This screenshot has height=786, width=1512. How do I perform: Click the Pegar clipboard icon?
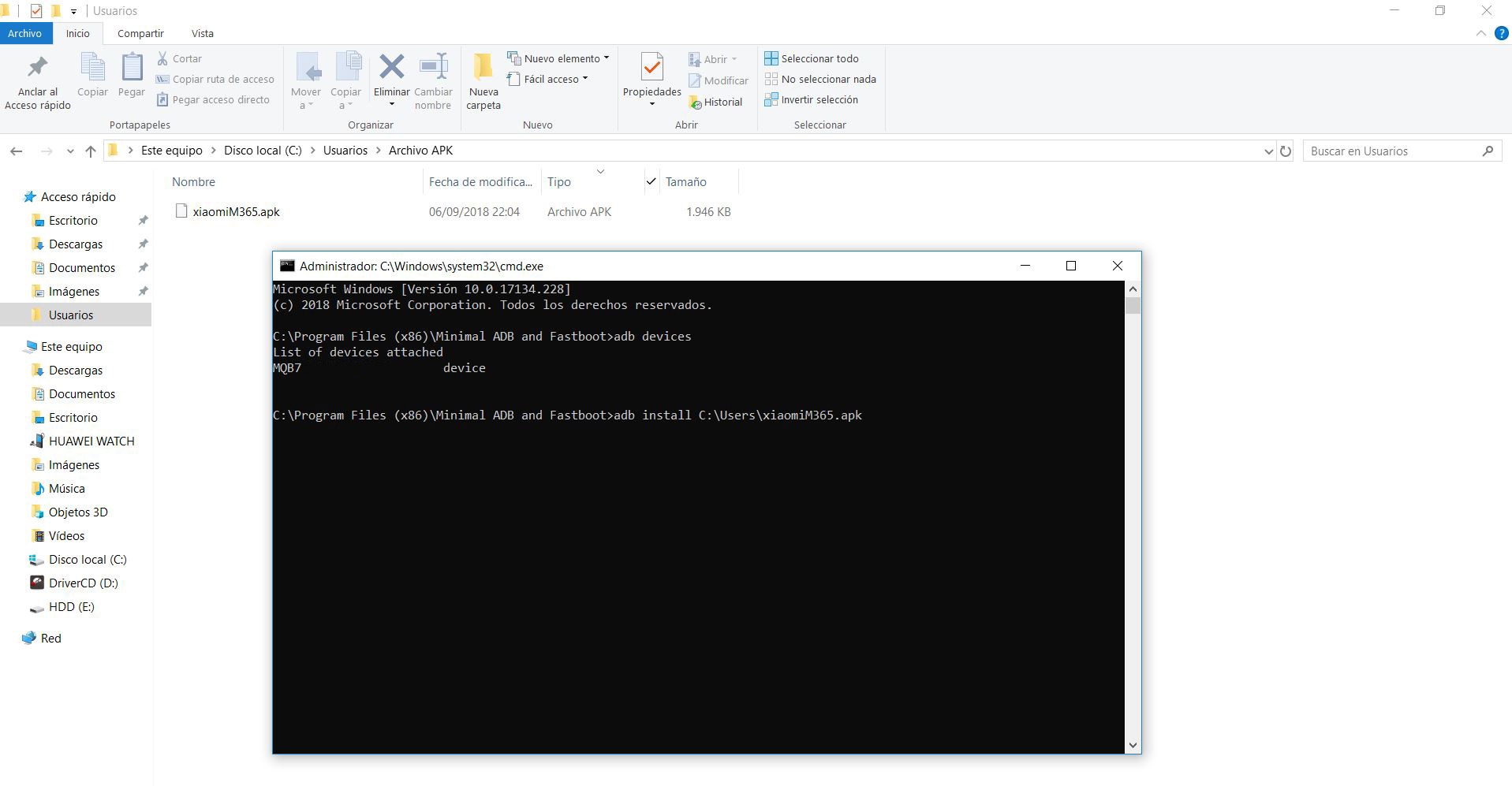click(x=132, y=68)
